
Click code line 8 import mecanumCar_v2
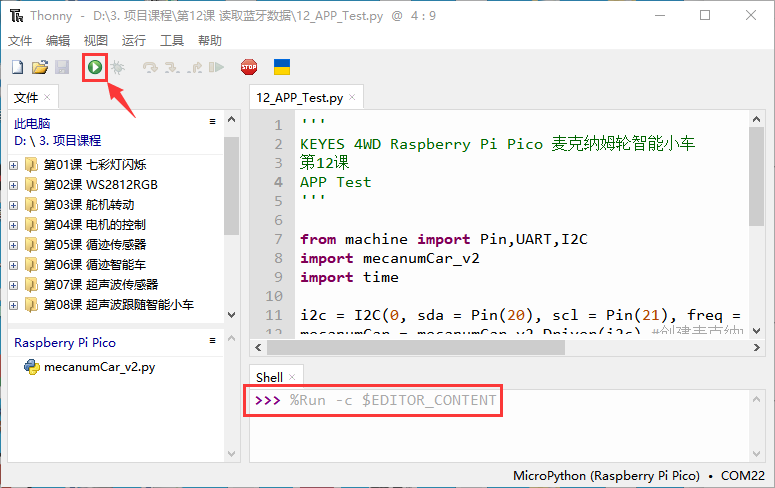coord(390,259)
